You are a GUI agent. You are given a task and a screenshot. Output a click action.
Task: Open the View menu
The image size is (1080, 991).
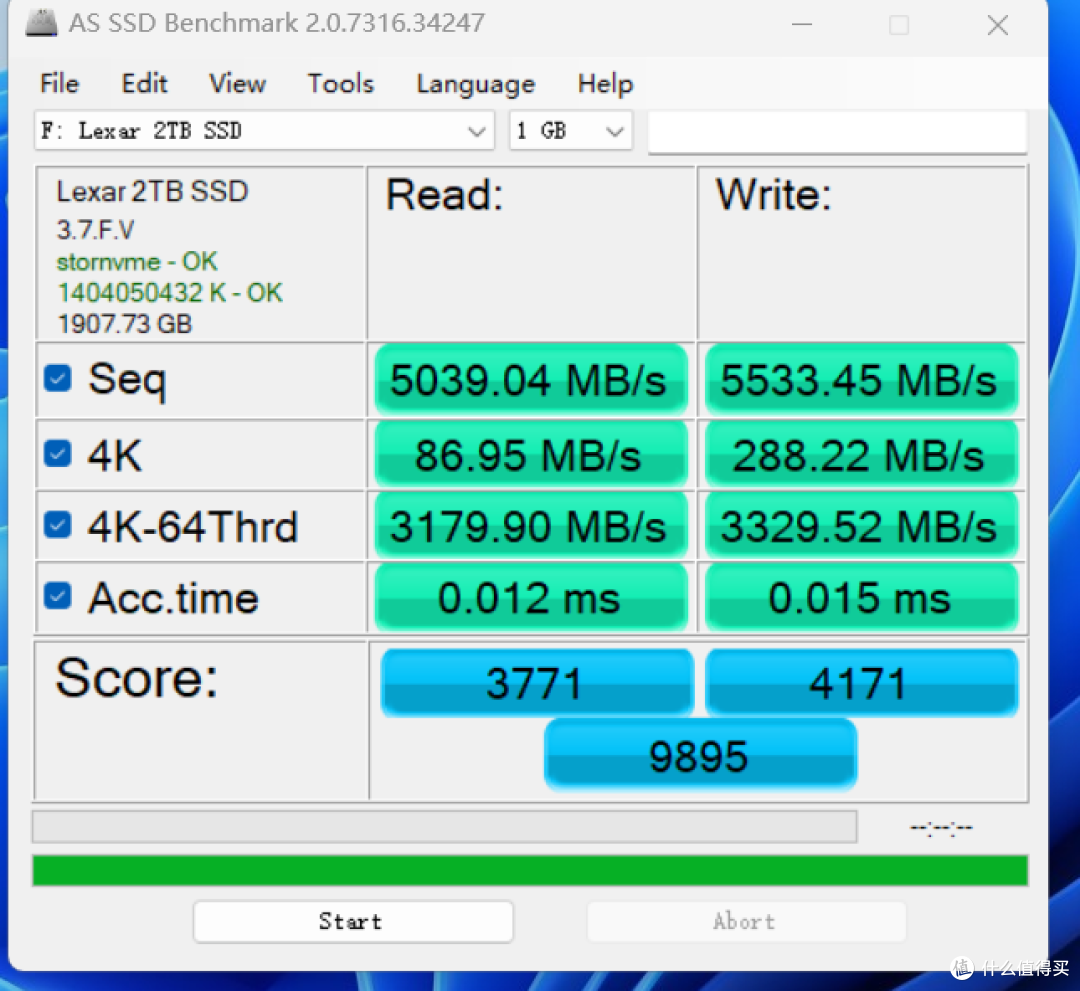pyautogui.click(x=237, y=83)
